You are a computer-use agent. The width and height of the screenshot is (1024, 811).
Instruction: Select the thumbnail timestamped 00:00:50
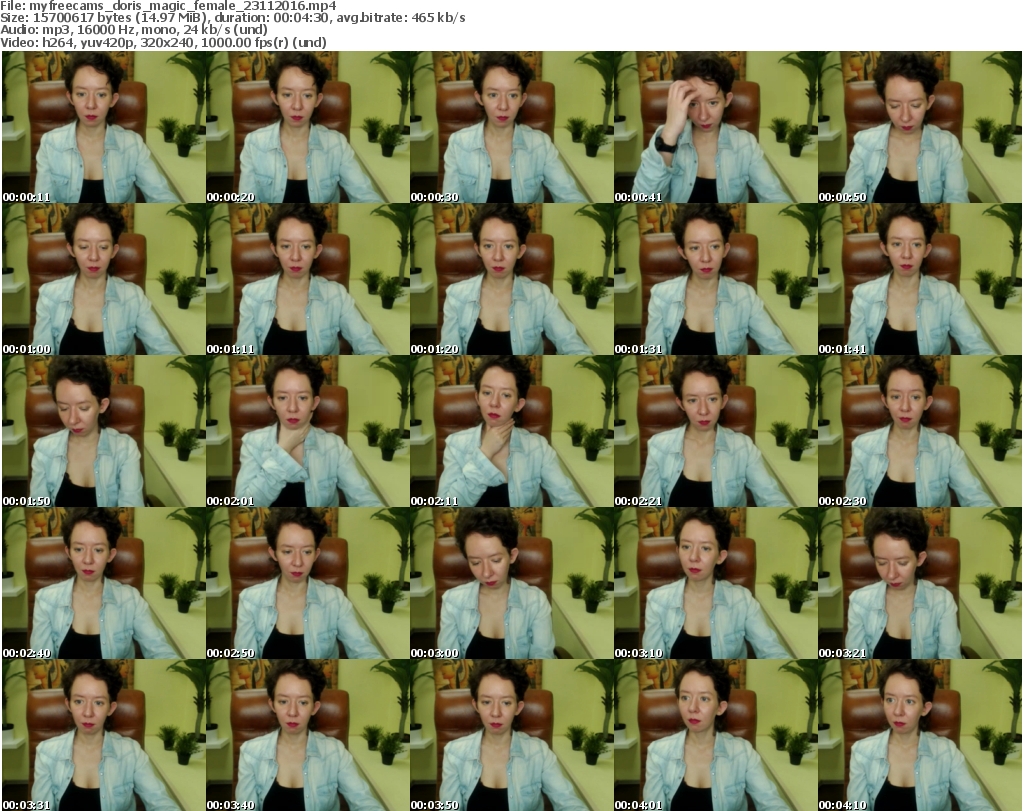click(920, 127)
